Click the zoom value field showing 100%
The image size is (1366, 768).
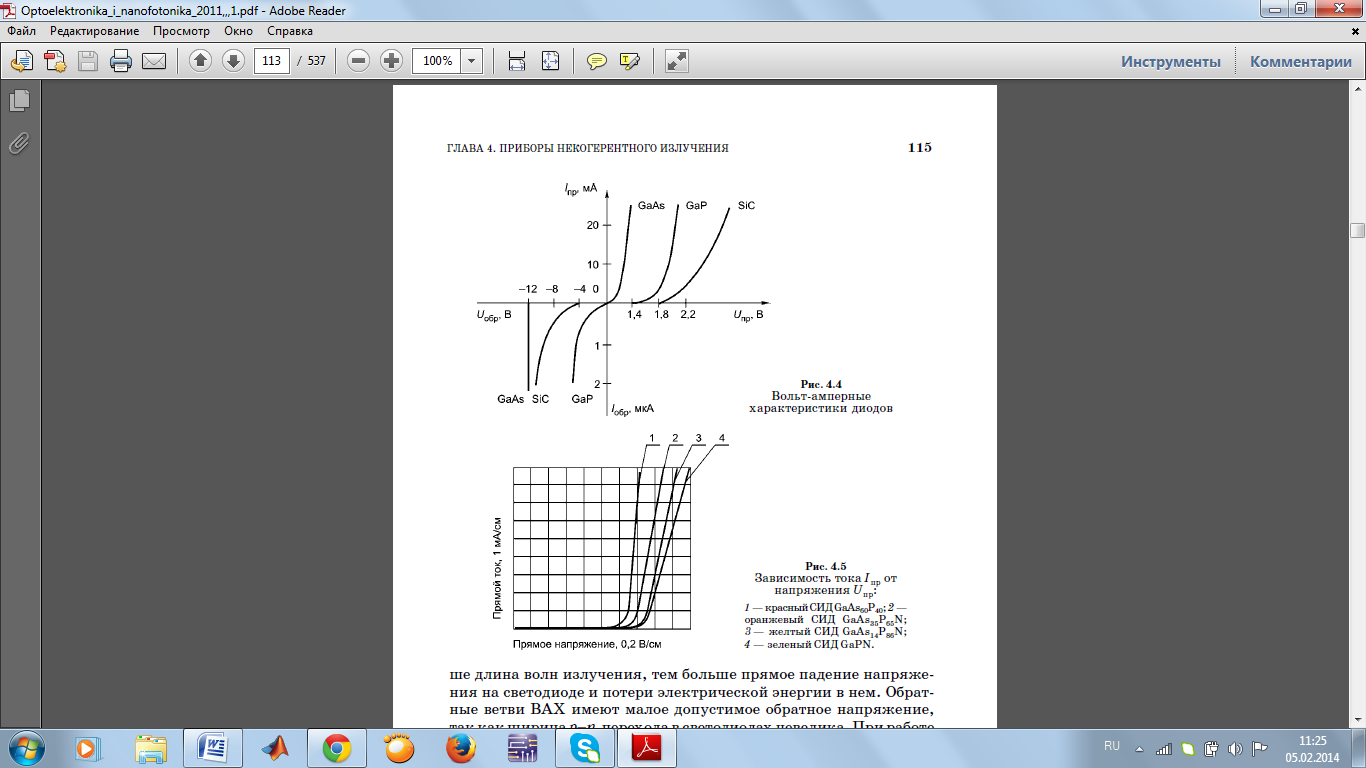[437, 61]
